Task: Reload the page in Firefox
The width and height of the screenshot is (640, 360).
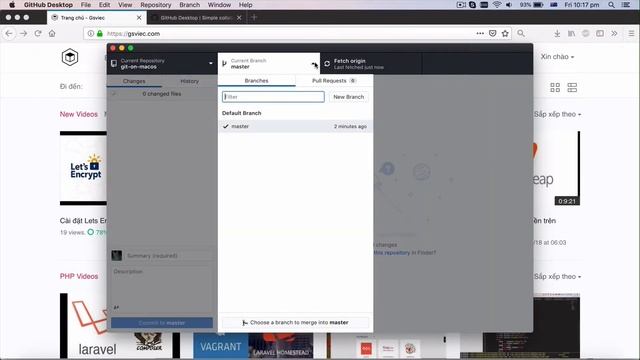Action: (38, 33)
